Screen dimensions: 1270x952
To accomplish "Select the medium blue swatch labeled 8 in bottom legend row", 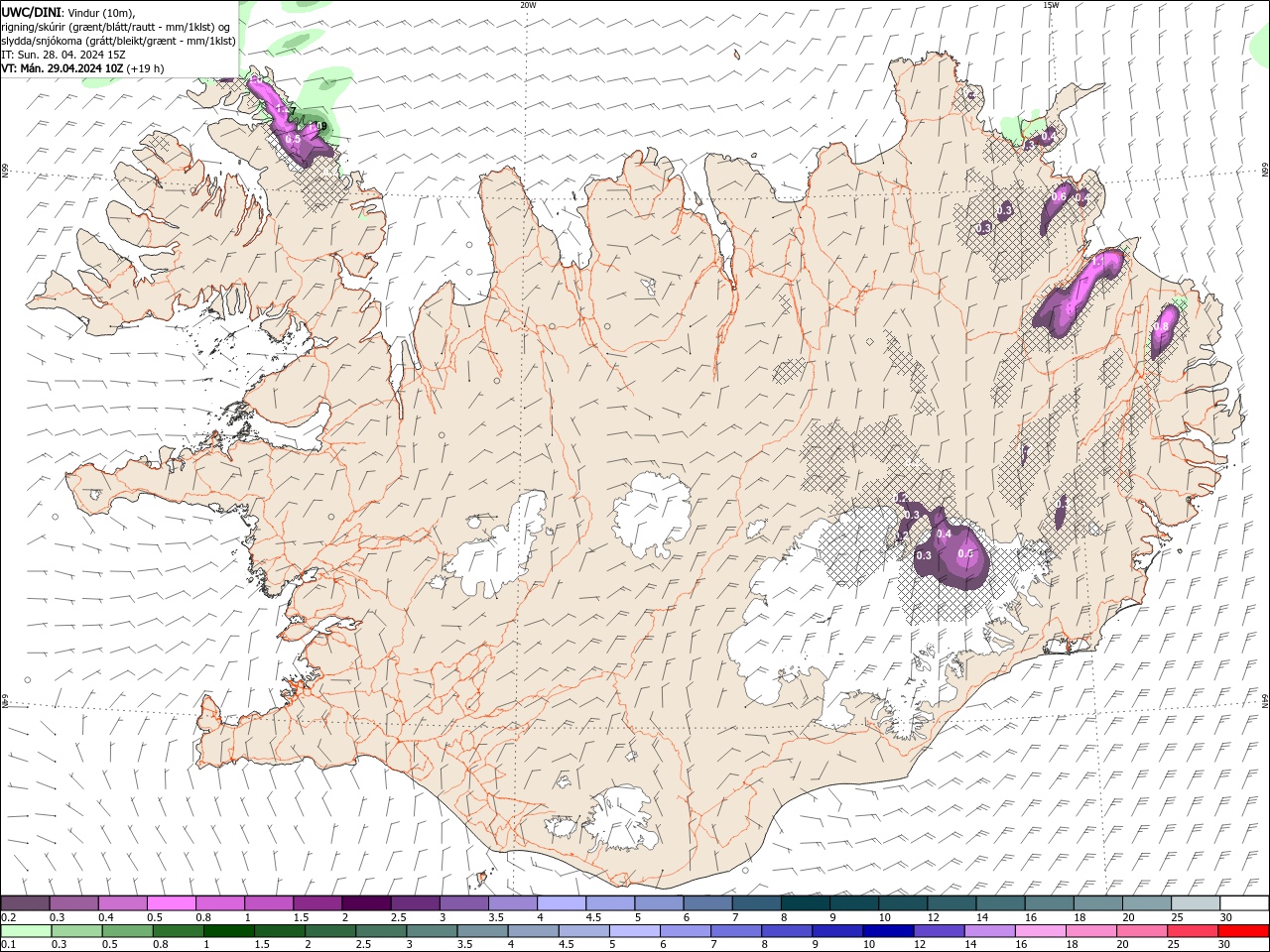I will [787, 931].
